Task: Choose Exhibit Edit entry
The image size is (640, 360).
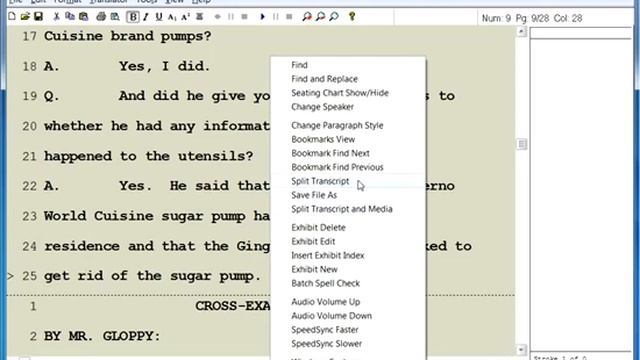Action: [313, 241]
